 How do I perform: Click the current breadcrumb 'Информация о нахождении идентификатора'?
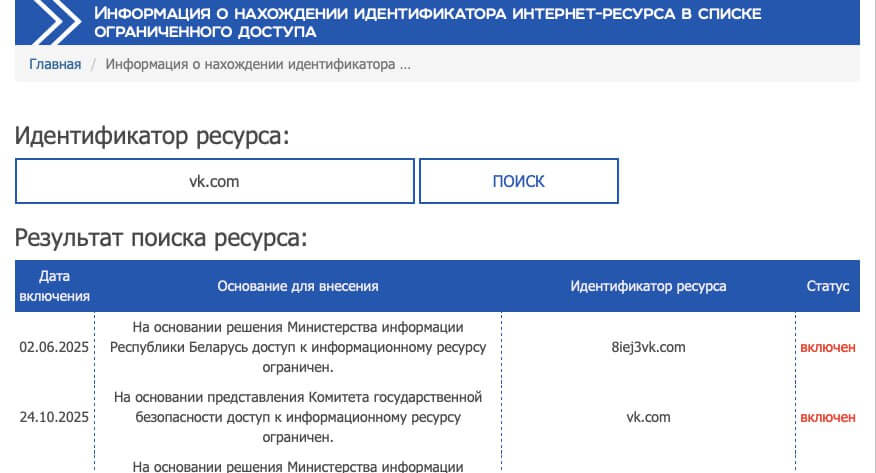tap(258, 65)
